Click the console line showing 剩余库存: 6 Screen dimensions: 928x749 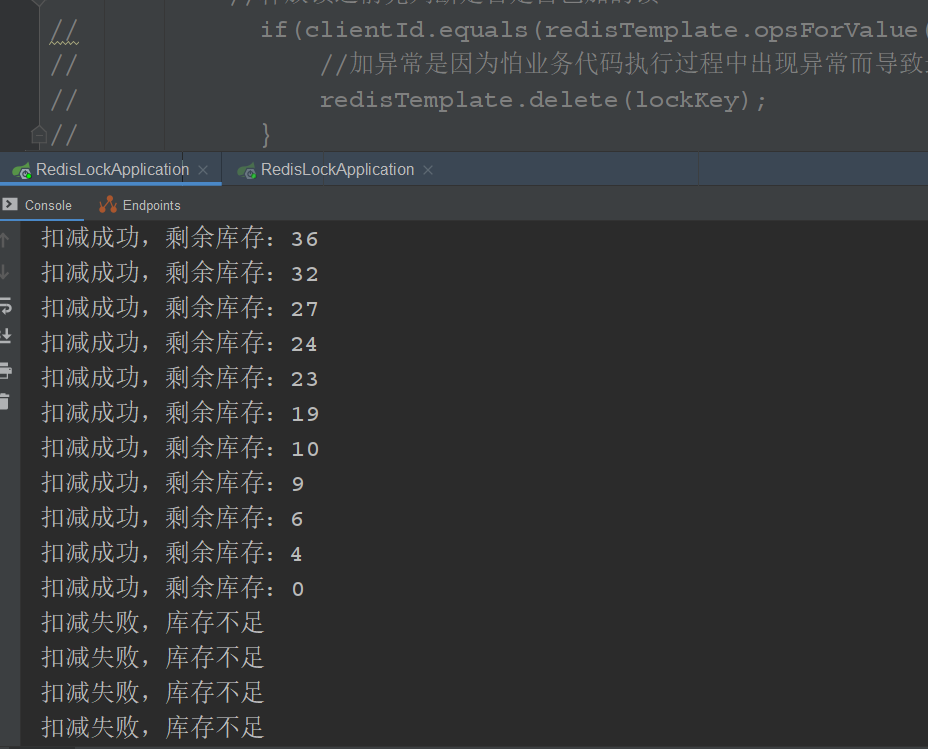pos(173,518)
